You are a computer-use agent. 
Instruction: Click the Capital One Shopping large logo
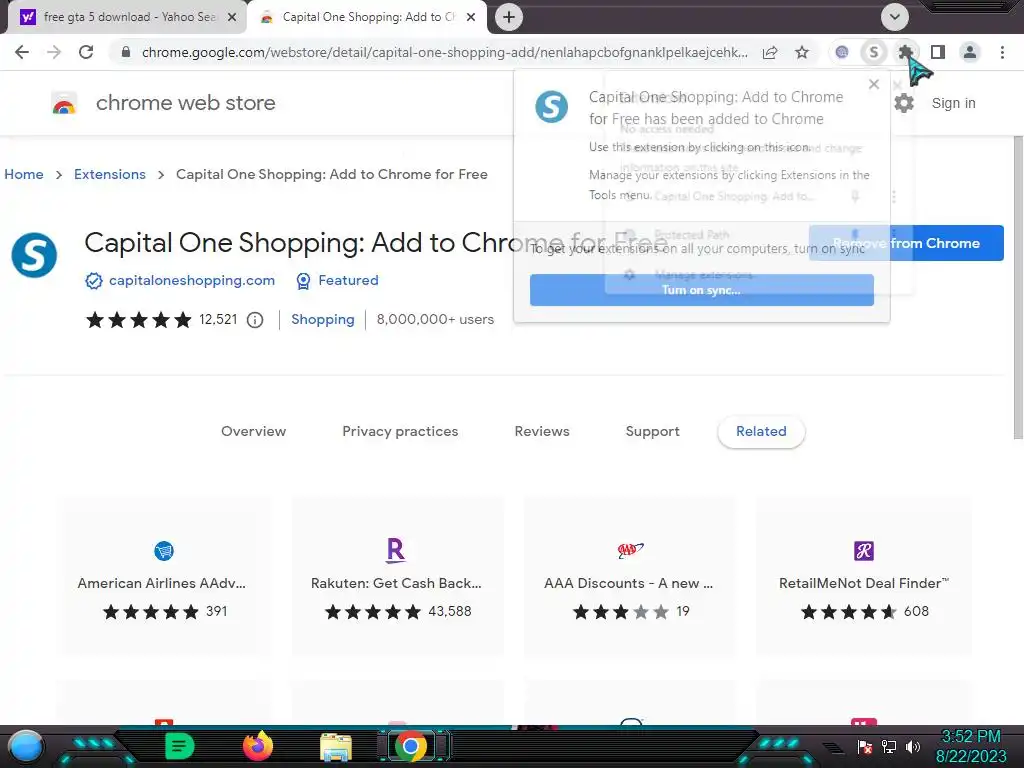(34, 255)
